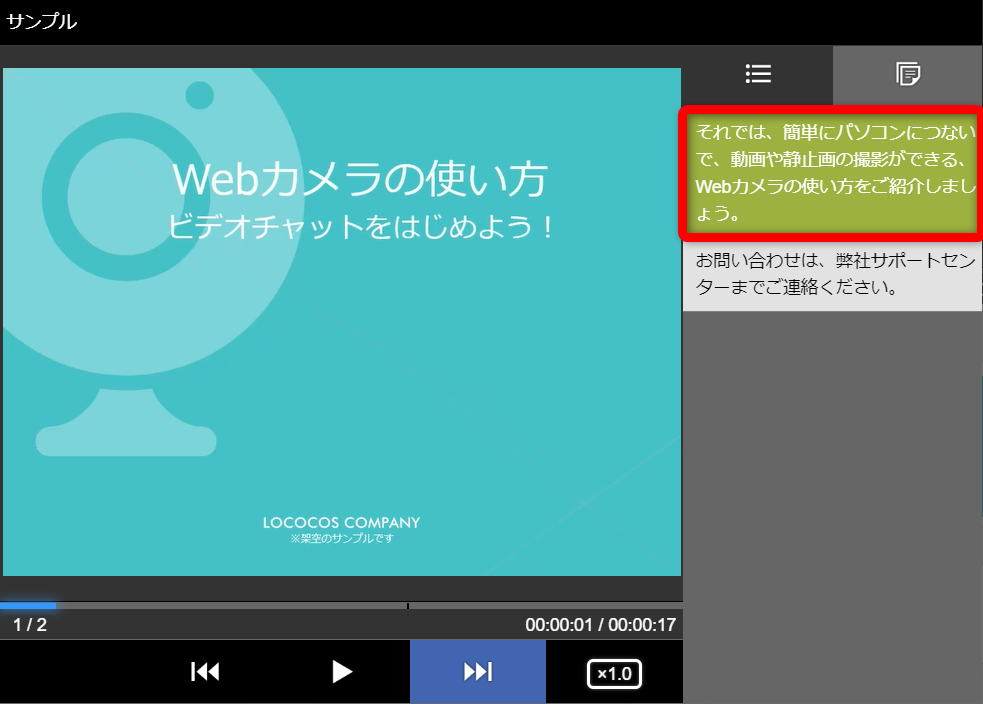
Task: Switch to the table of contents list tab
Action: [758, 74]
